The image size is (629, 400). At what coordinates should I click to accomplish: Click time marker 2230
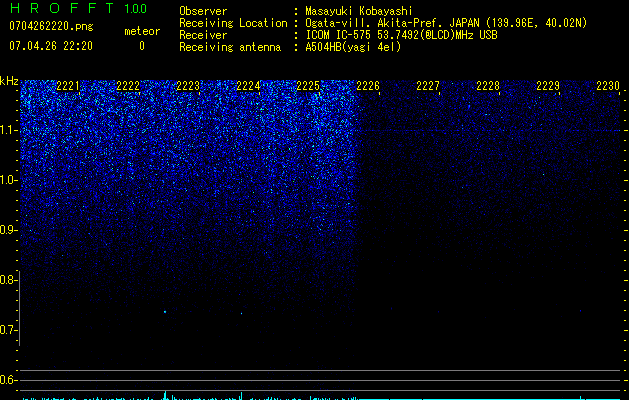608,85
